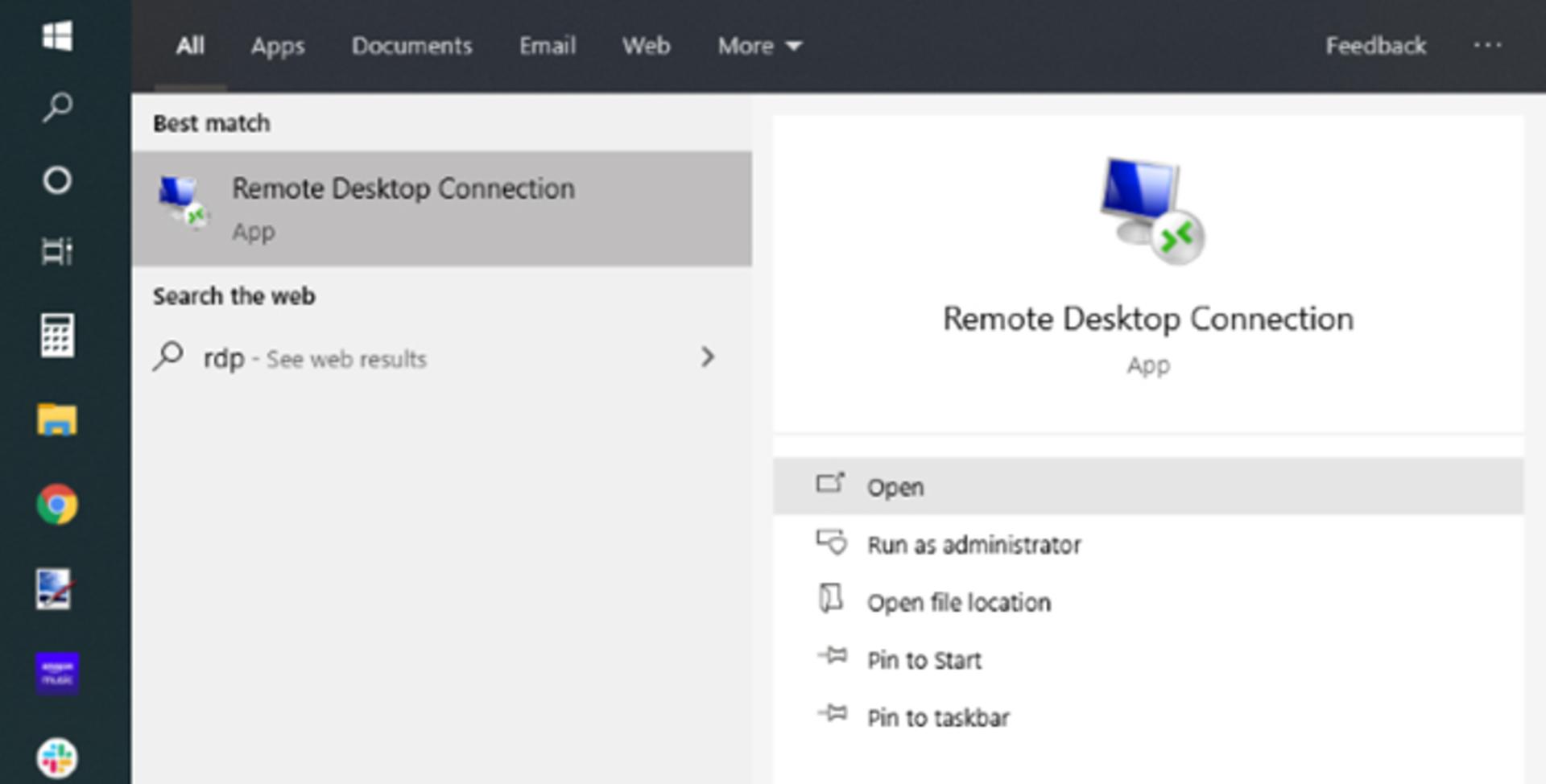This screenshot has width=1546, height=784.
Task: Choose Run as administrator
Action: 1148,545
